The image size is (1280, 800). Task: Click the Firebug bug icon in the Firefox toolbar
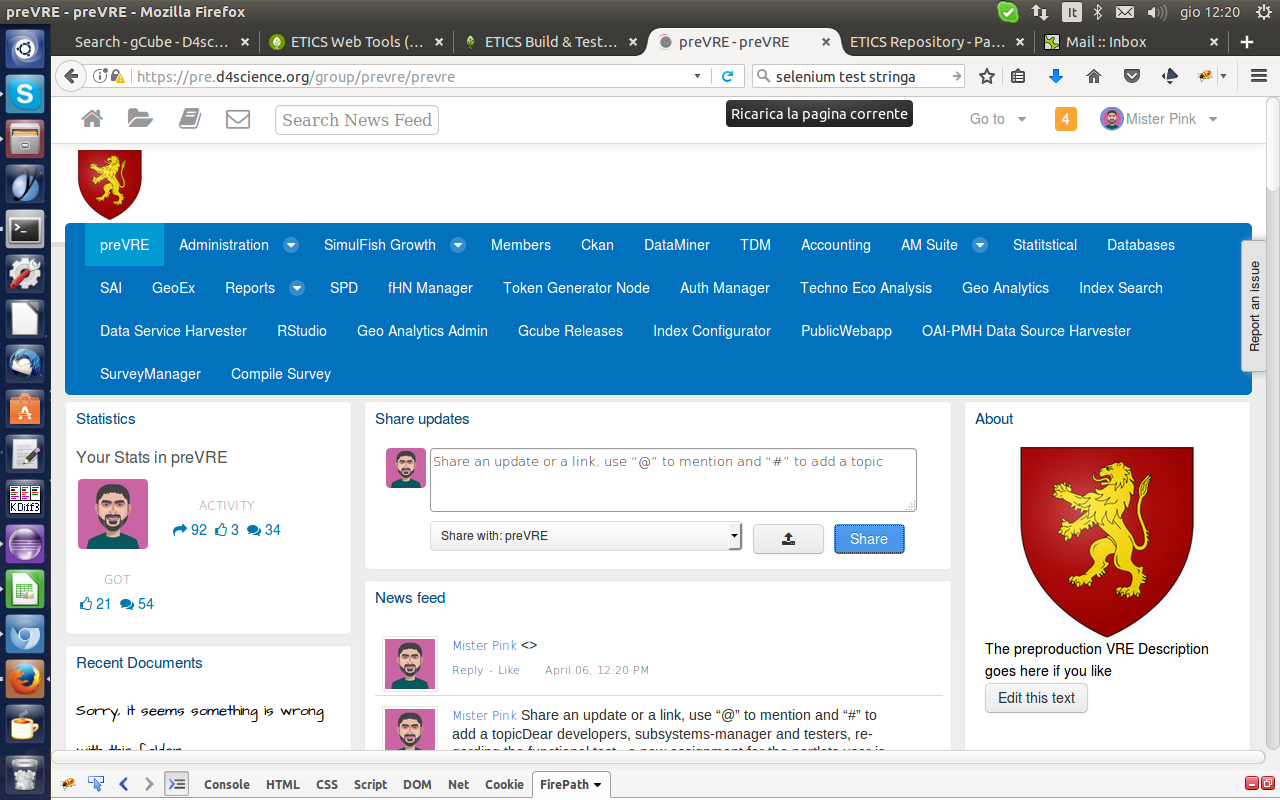point(1206,76)
